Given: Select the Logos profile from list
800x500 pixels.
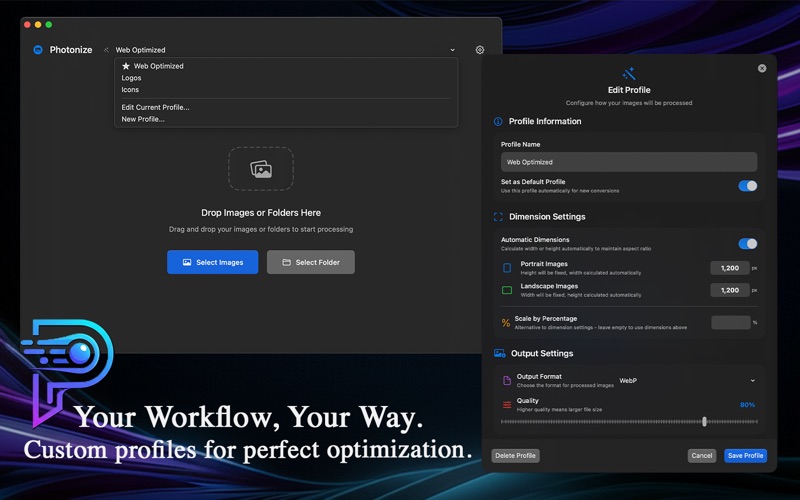Looking at the screenshot, I should pos(131,78).
